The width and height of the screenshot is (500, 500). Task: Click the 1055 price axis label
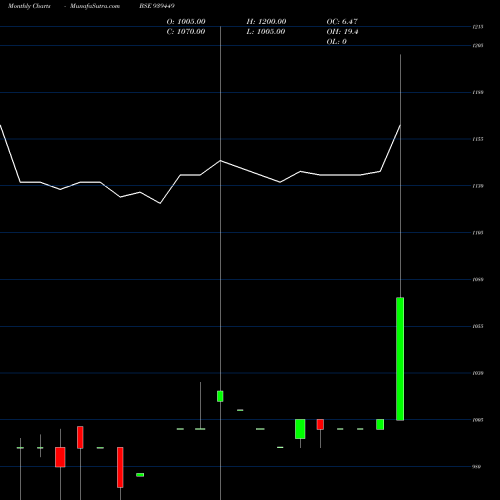point(478,326)
